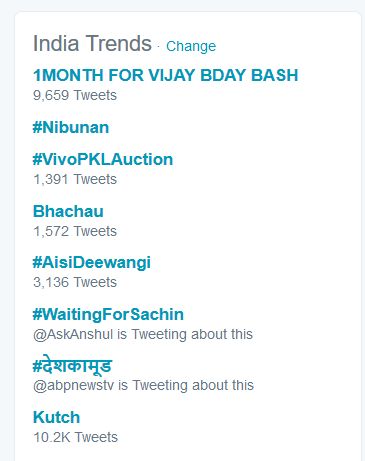365x461 pixels.
Task: Select the #VivoPKLAuction trending hashtag
Action: coord(103,159)
